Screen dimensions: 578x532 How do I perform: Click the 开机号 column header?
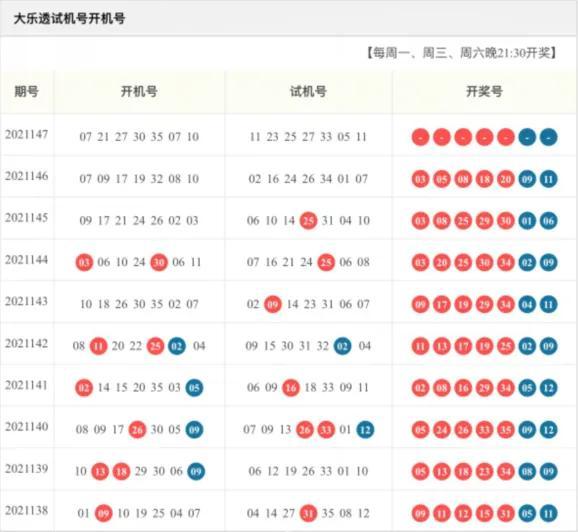pos(139,91)
